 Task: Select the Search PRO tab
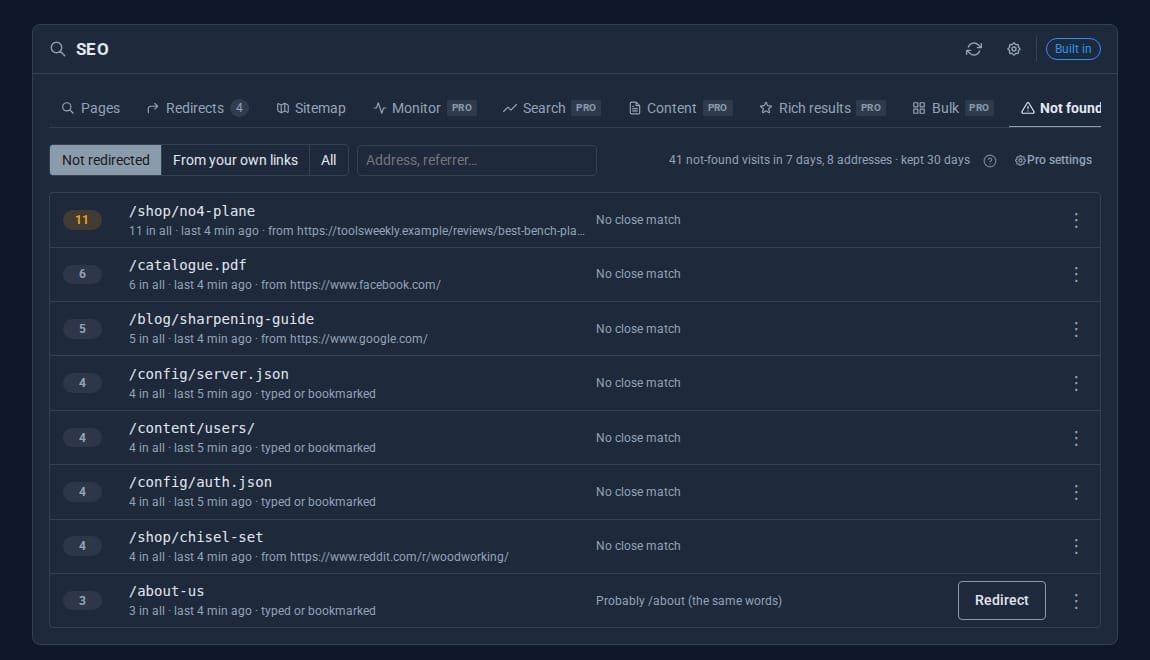(552, 108)
